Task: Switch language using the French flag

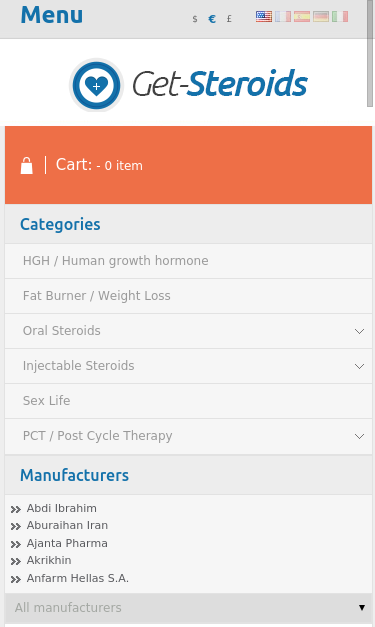Action: 283,16
